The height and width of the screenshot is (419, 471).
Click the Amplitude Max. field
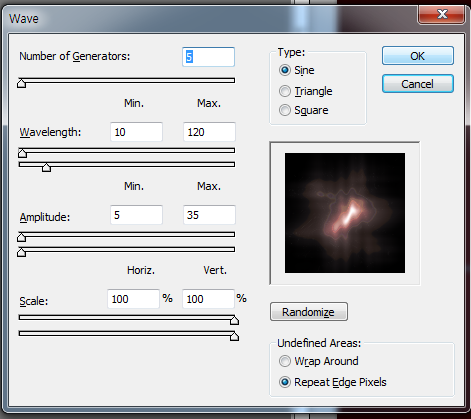point(209,215)
